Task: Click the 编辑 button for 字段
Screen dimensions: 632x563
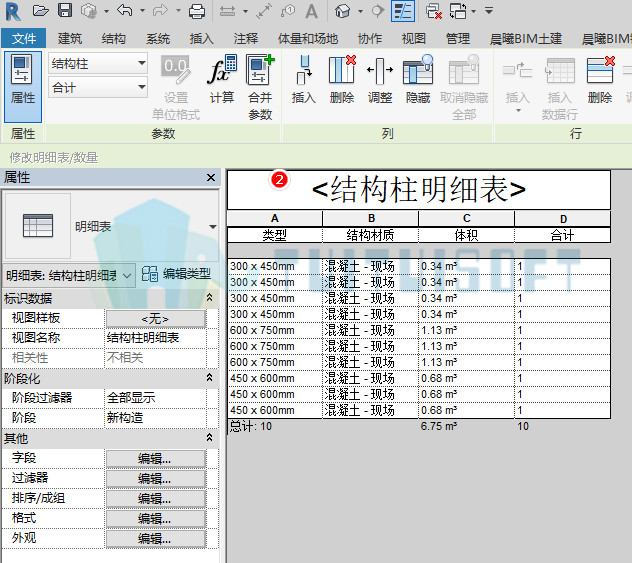Action: (155, 459)
